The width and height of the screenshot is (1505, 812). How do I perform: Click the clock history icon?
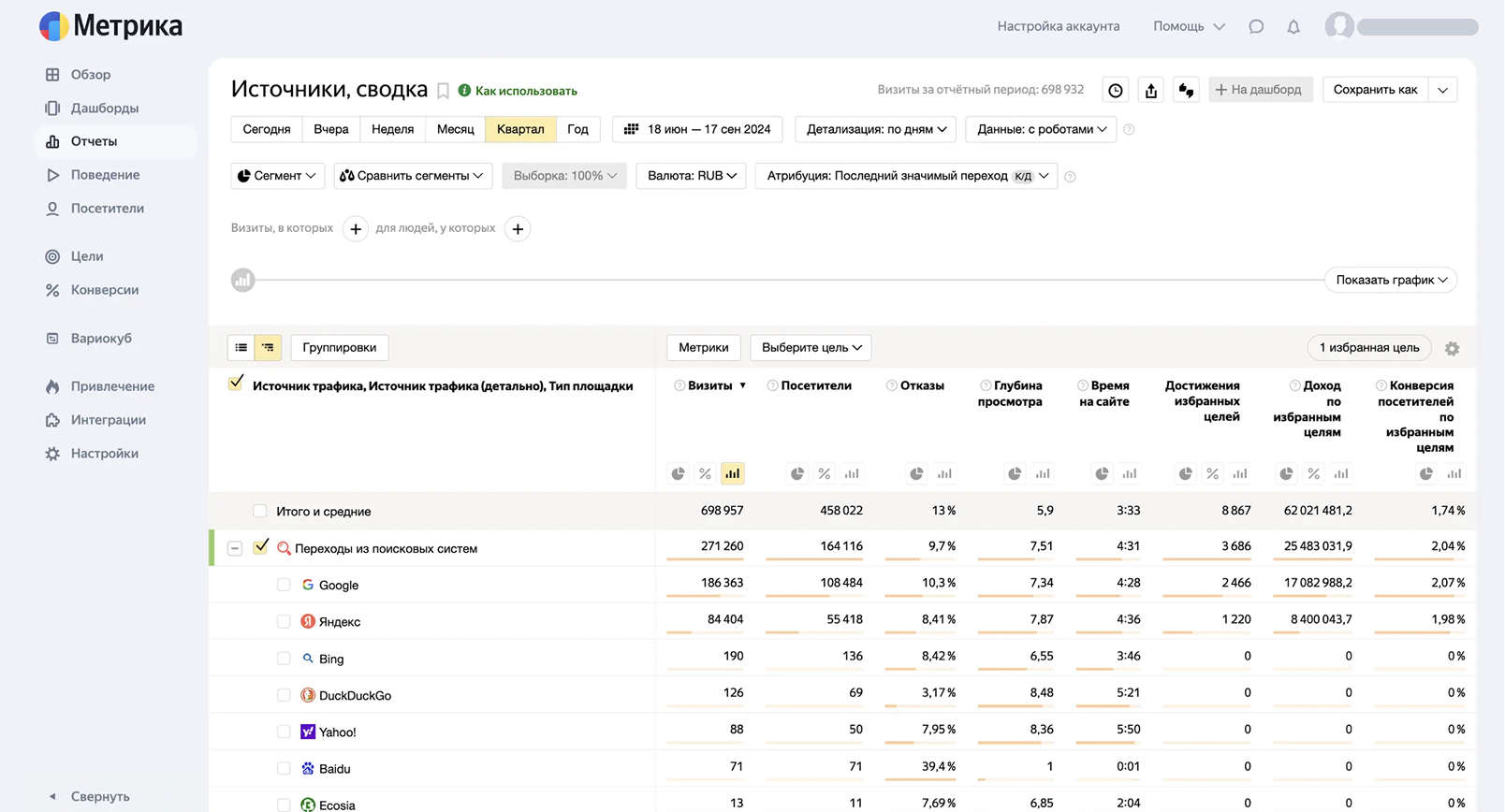click(1116, 90)
